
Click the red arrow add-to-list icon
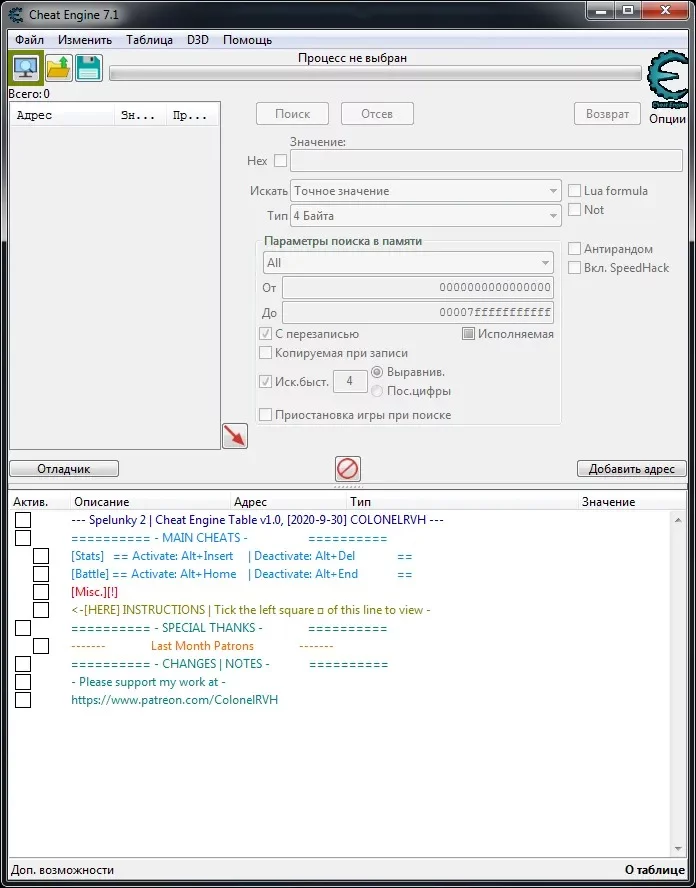click(x=235, y=436)
